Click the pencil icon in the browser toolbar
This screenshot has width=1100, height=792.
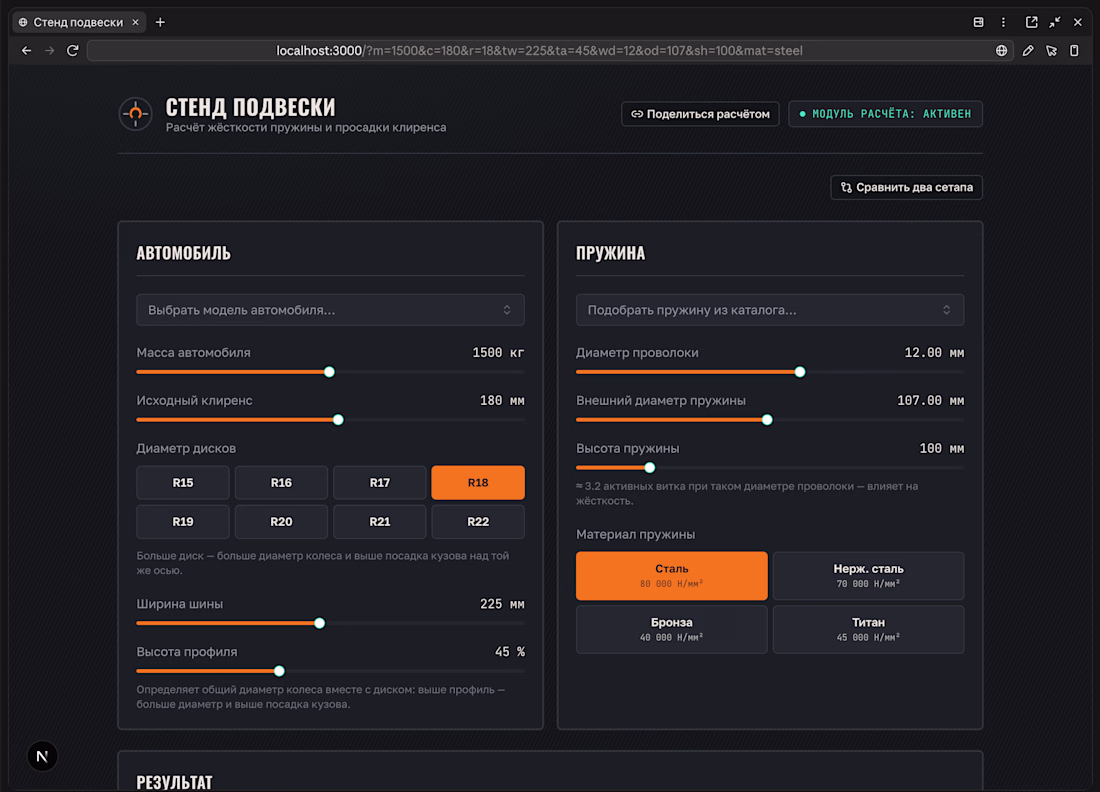point(1028,51)
